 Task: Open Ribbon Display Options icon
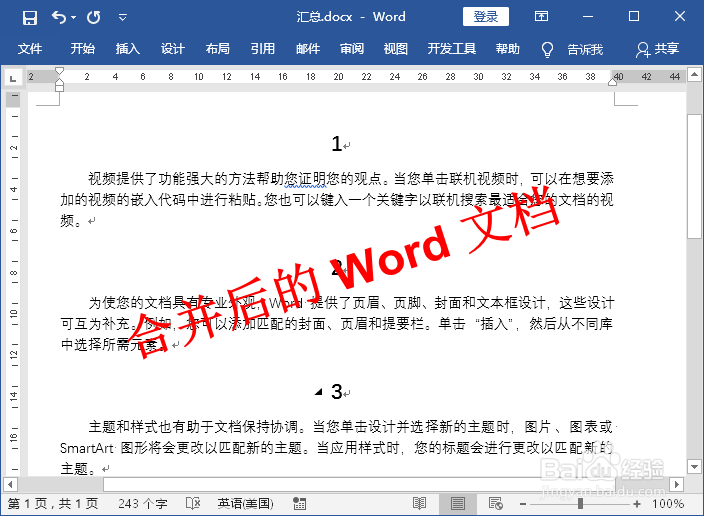[x=541, y=17]
